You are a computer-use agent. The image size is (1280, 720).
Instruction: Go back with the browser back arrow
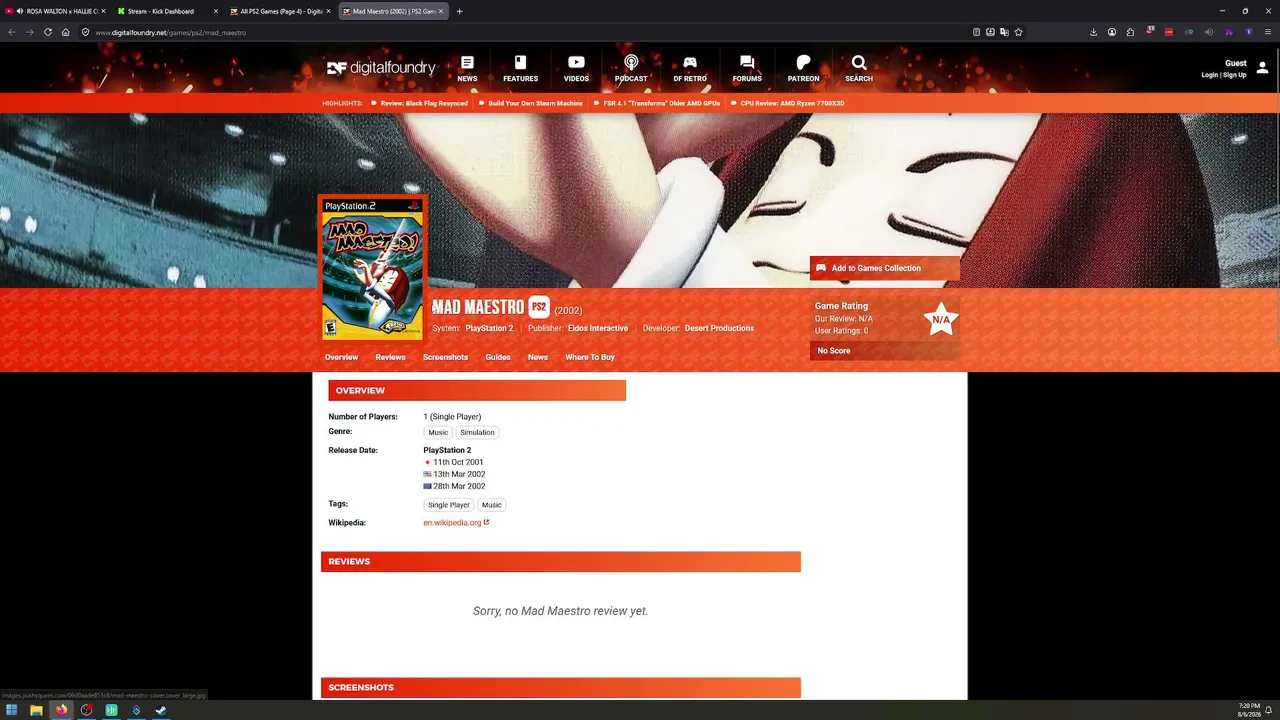(12, 32)
